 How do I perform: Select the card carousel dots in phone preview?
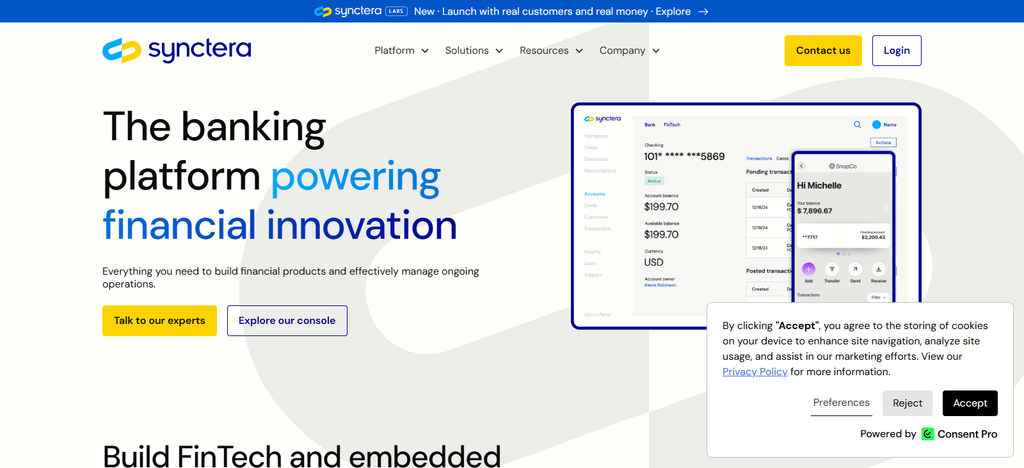click(843, 253)
